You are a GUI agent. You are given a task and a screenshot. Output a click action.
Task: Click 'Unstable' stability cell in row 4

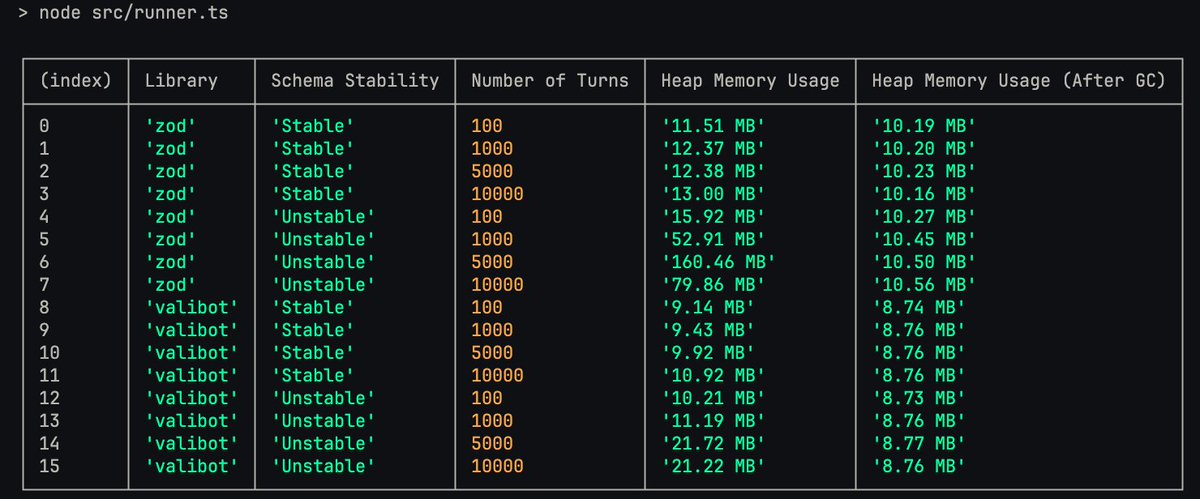pyautogui.click(x=323, y=216)
